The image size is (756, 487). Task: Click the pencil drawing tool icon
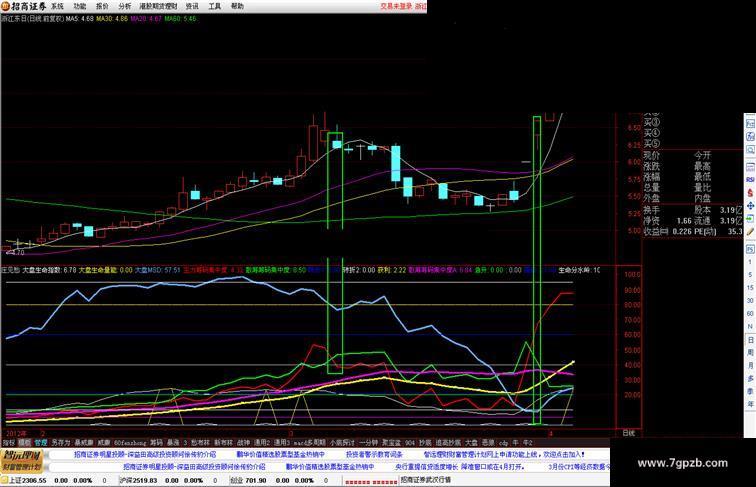click(750, 231)
